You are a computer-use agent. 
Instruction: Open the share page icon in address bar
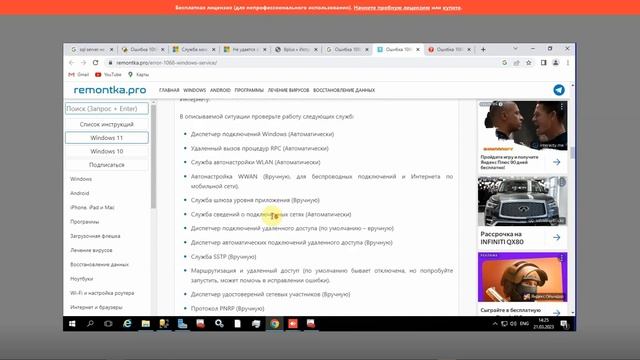pos(517,63)
